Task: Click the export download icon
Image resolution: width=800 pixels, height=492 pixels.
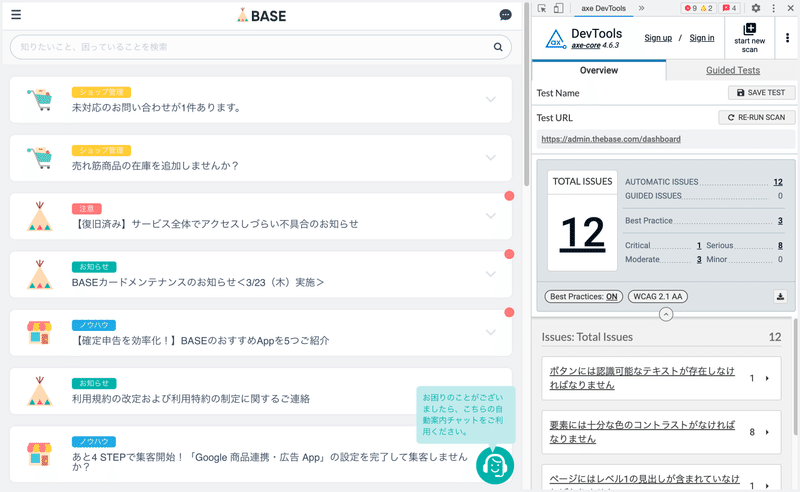Action: pos(780,297)
